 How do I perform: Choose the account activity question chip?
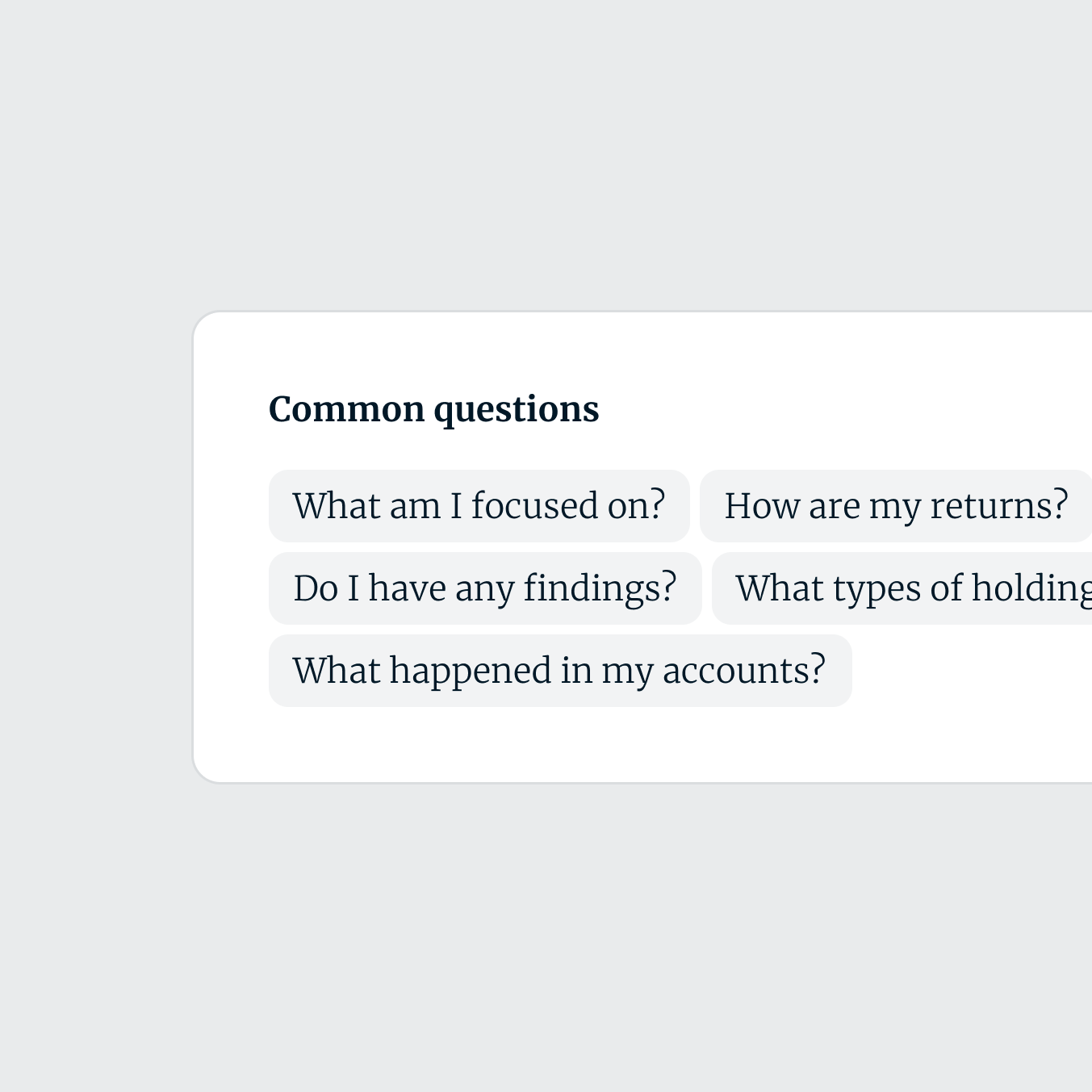(559, 671)
